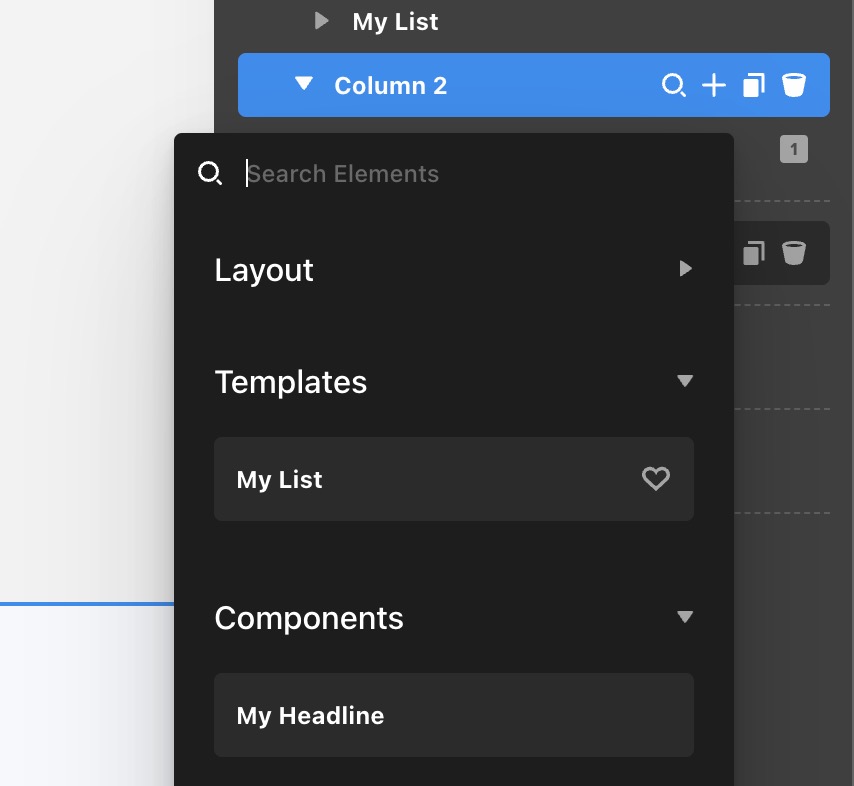Image resolution: width=854 pixels, height=786 pixels.
Task: Click the badge showing number 1
Action: [x=793, y=150]
